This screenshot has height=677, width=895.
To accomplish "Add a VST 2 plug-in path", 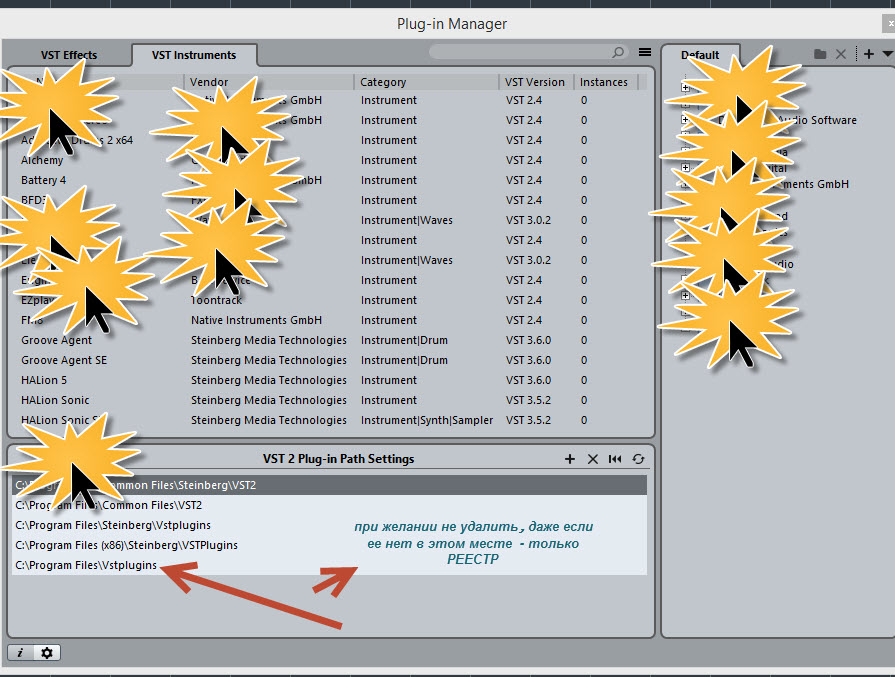I will point(570,459).
